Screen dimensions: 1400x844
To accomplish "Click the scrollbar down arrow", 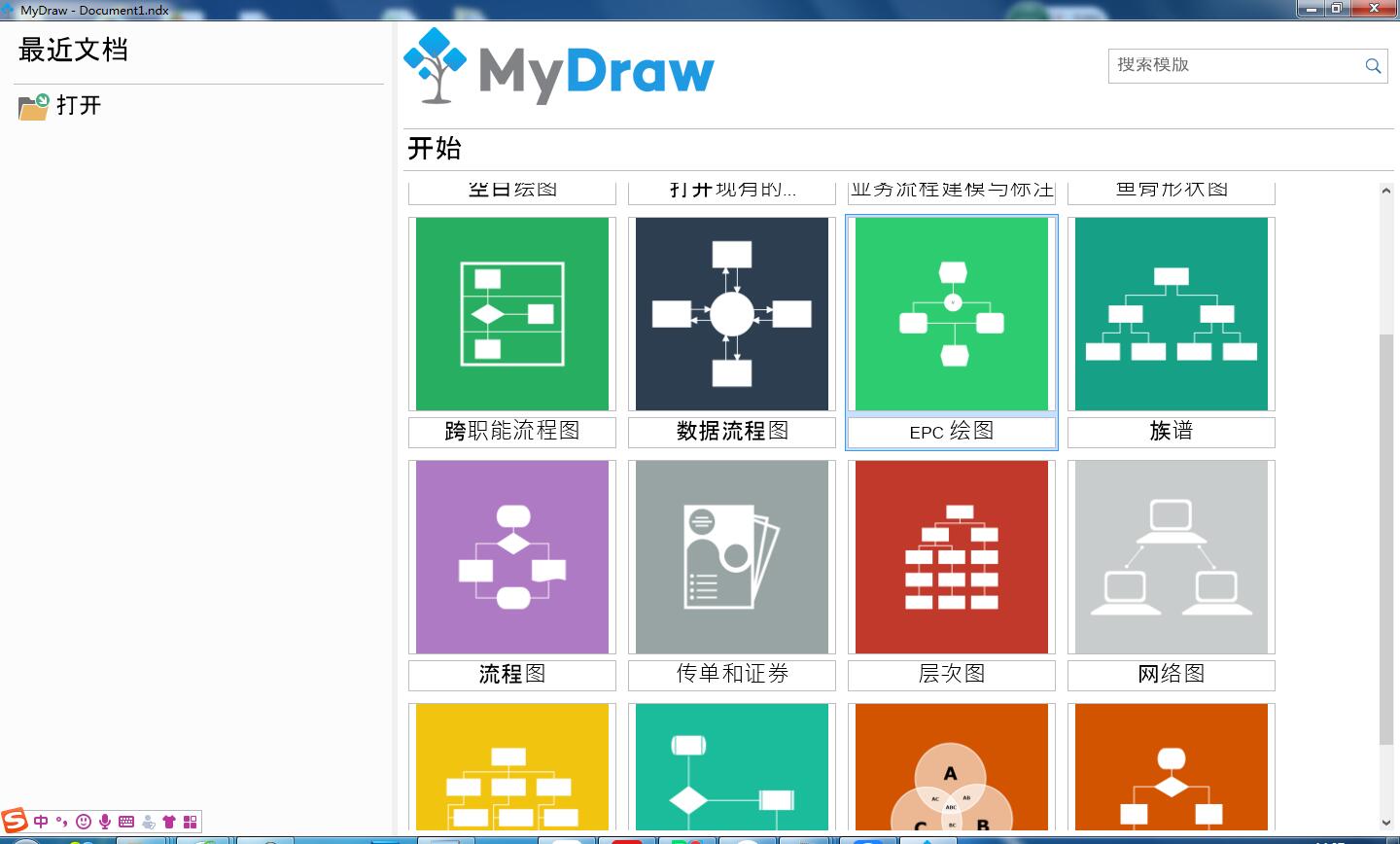I will click(x=1386, y=823).
